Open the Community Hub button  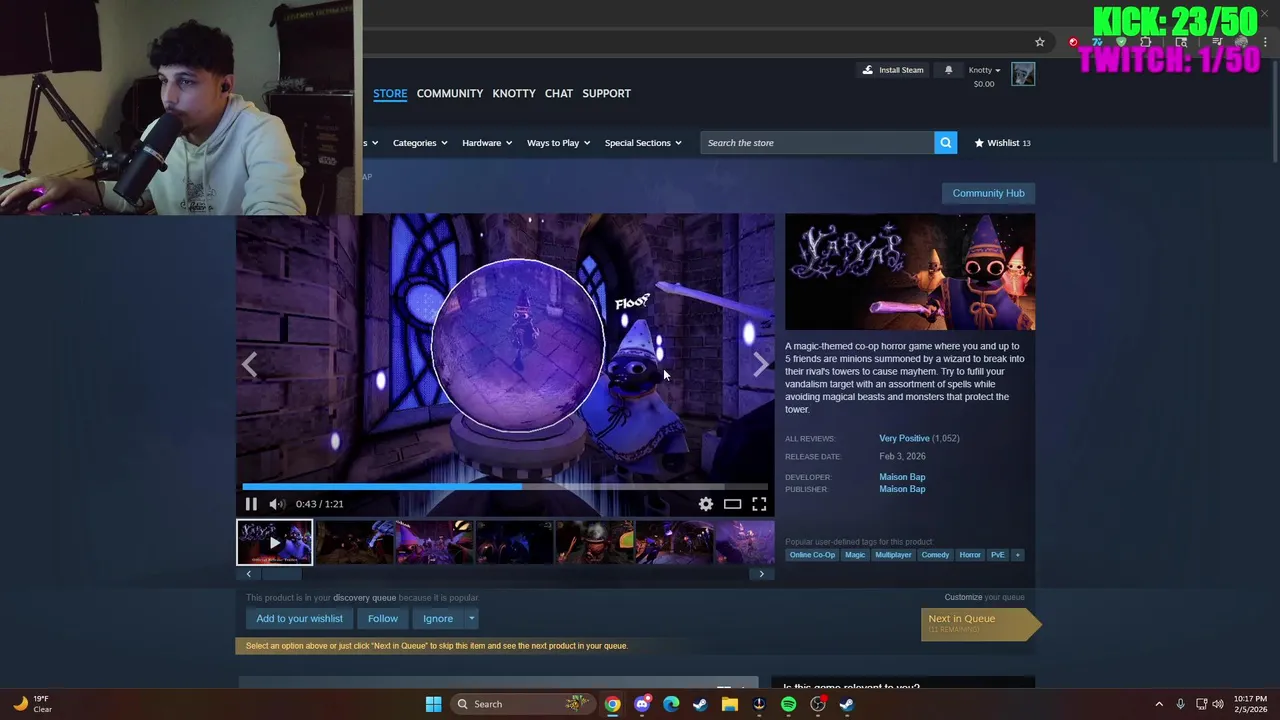pos(988,193)
